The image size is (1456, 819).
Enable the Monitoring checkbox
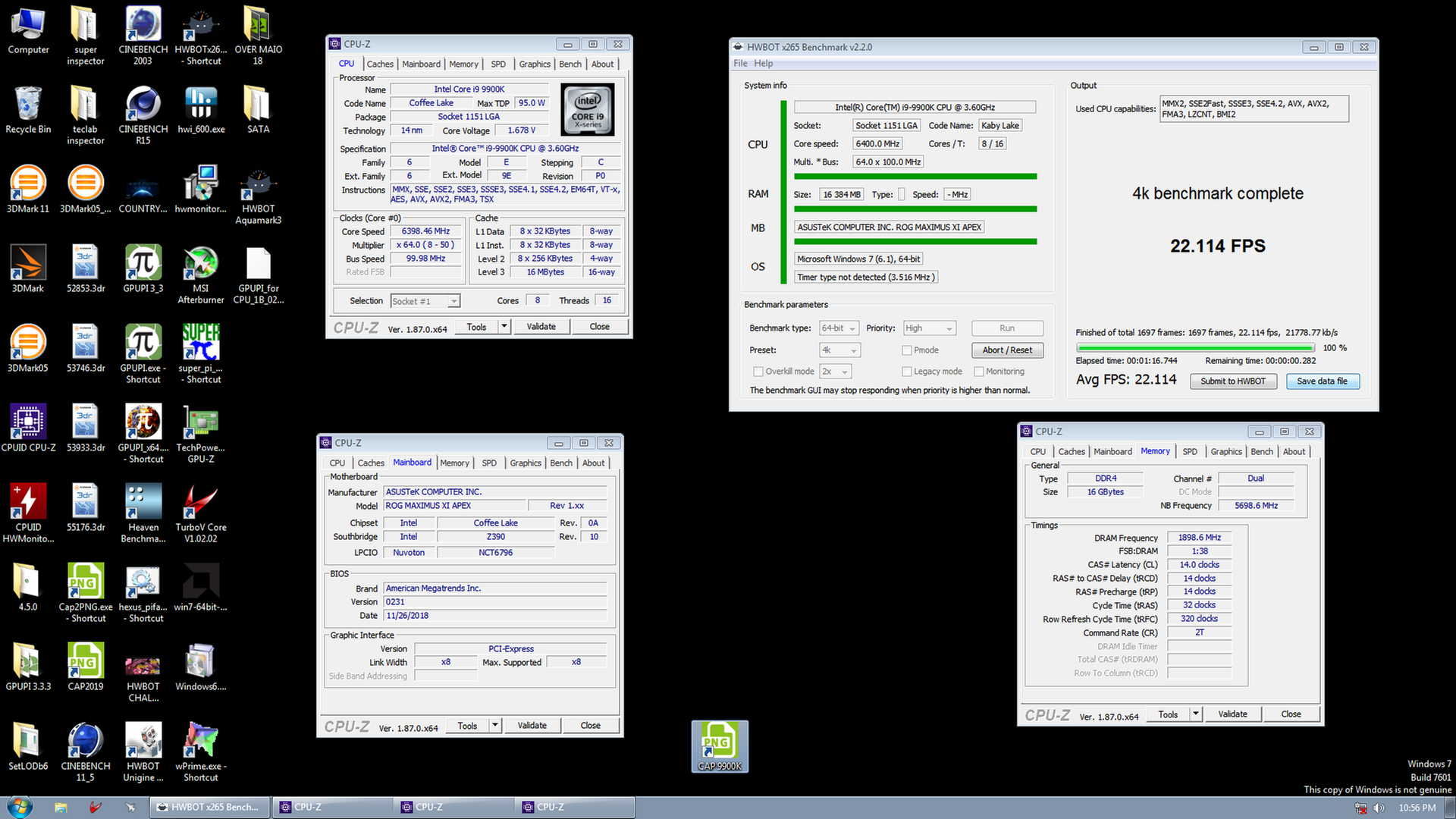click(x=979, y=372)
